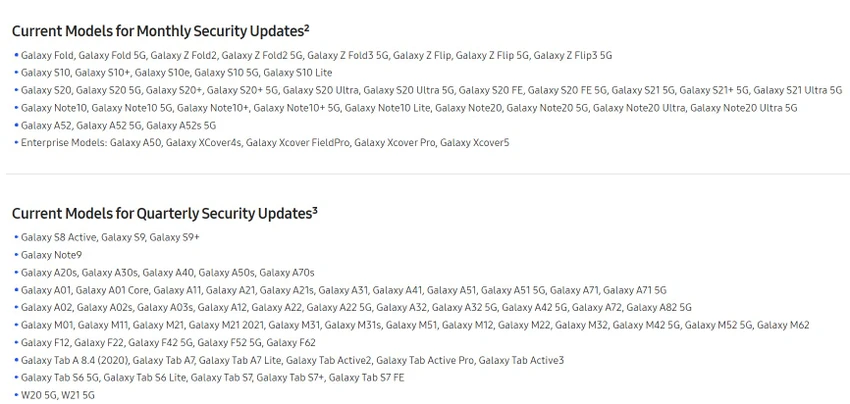Image resolution: width=850 pixels, height=404 pixels.
Task: Click footnote superscript 3 after Quarterly heading
Action: point(314,210)
